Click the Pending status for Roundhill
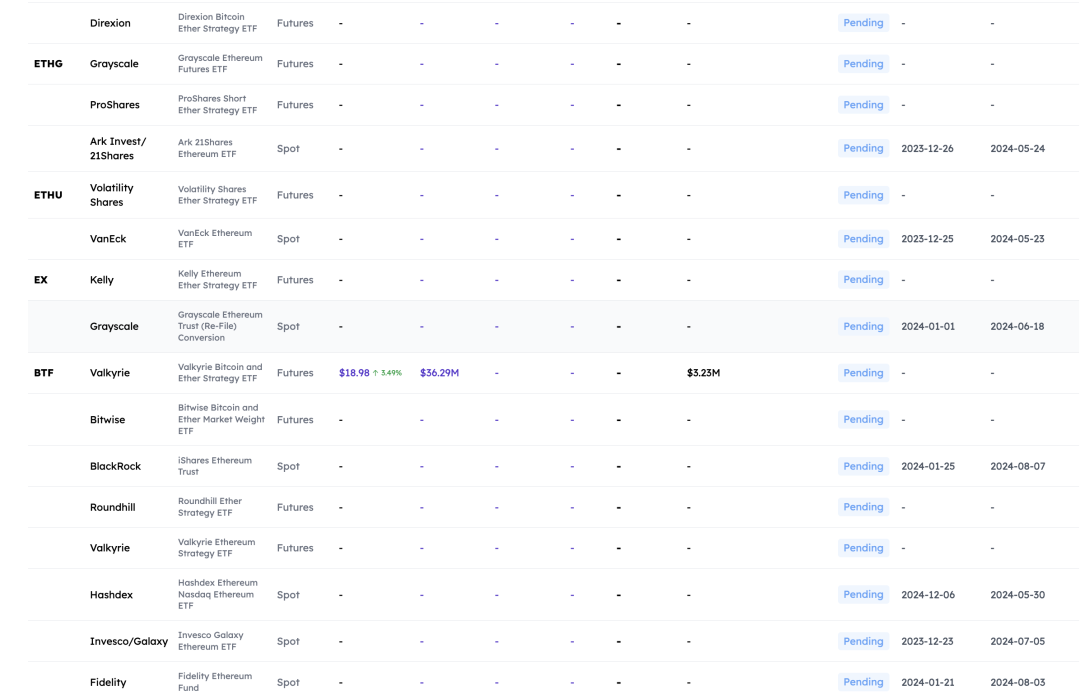Viewport: 1080px width, 694px height. click(x=863, y=507)
